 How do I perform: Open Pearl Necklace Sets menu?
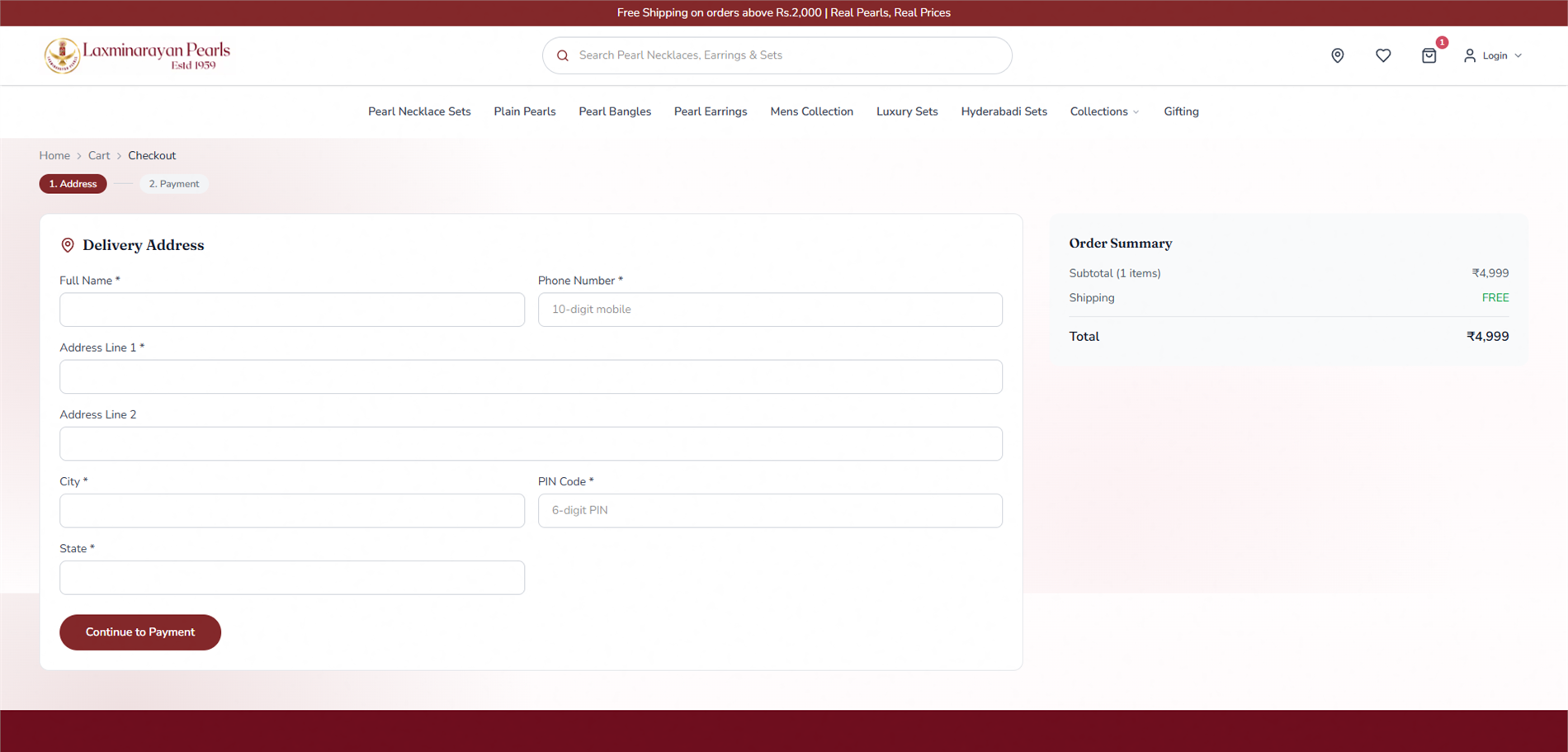(419, 111)
